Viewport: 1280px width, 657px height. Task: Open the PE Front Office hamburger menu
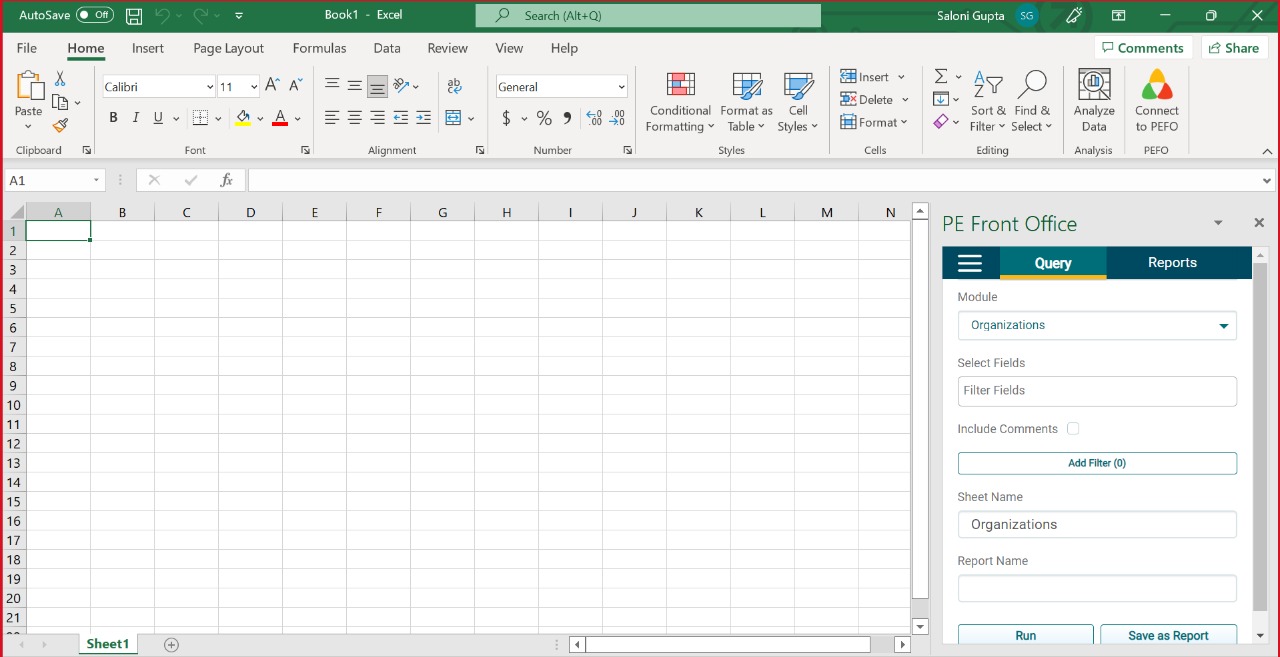tap(970, 263)
